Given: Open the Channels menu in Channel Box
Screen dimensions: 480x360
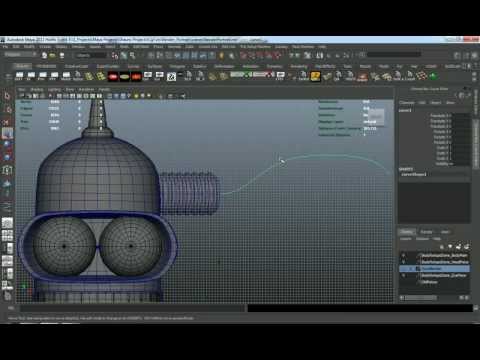Looking at the screenshot, I should point(407,102).
